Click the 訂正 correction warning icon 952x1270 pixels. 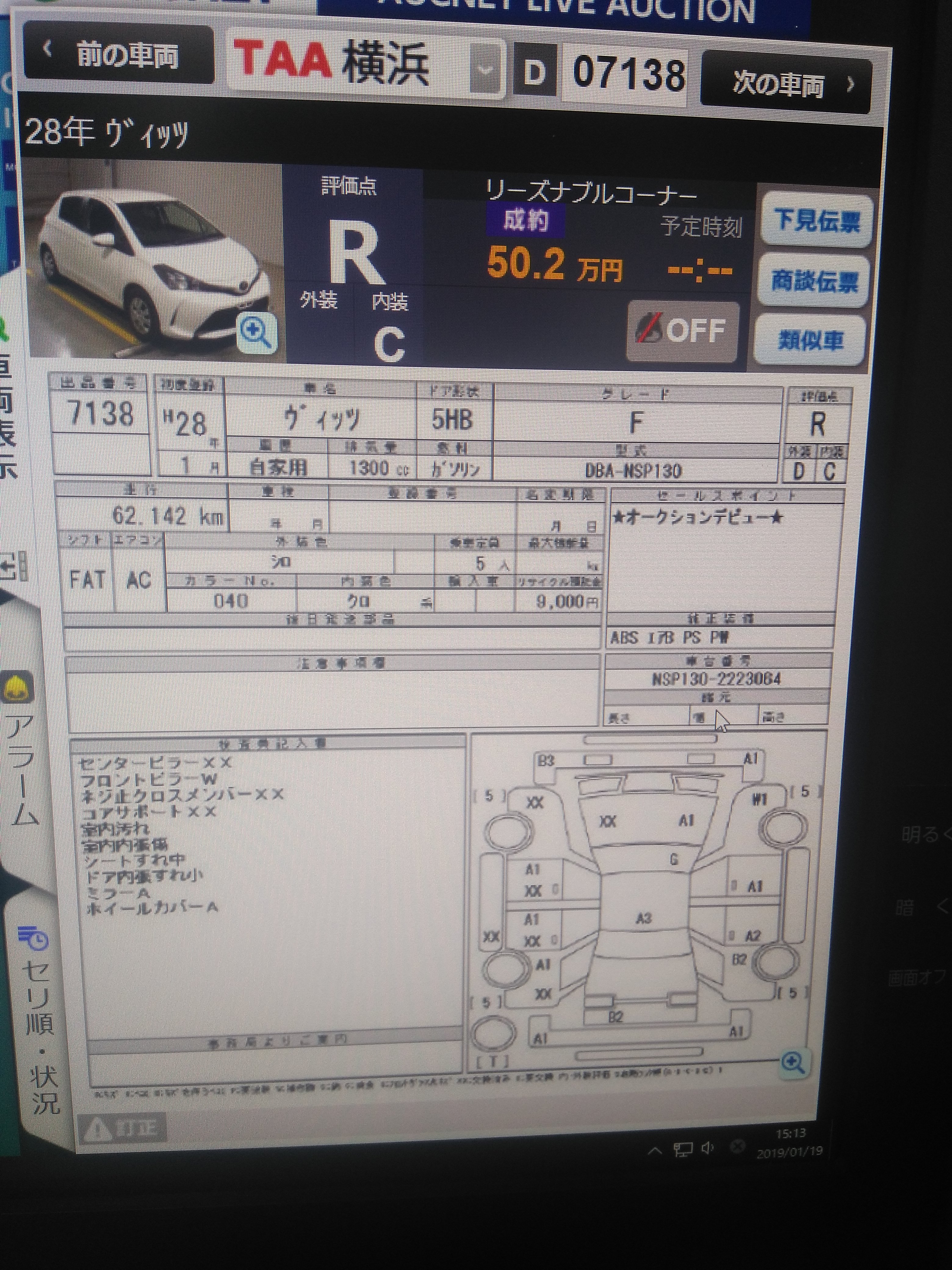pos(122,1128)
